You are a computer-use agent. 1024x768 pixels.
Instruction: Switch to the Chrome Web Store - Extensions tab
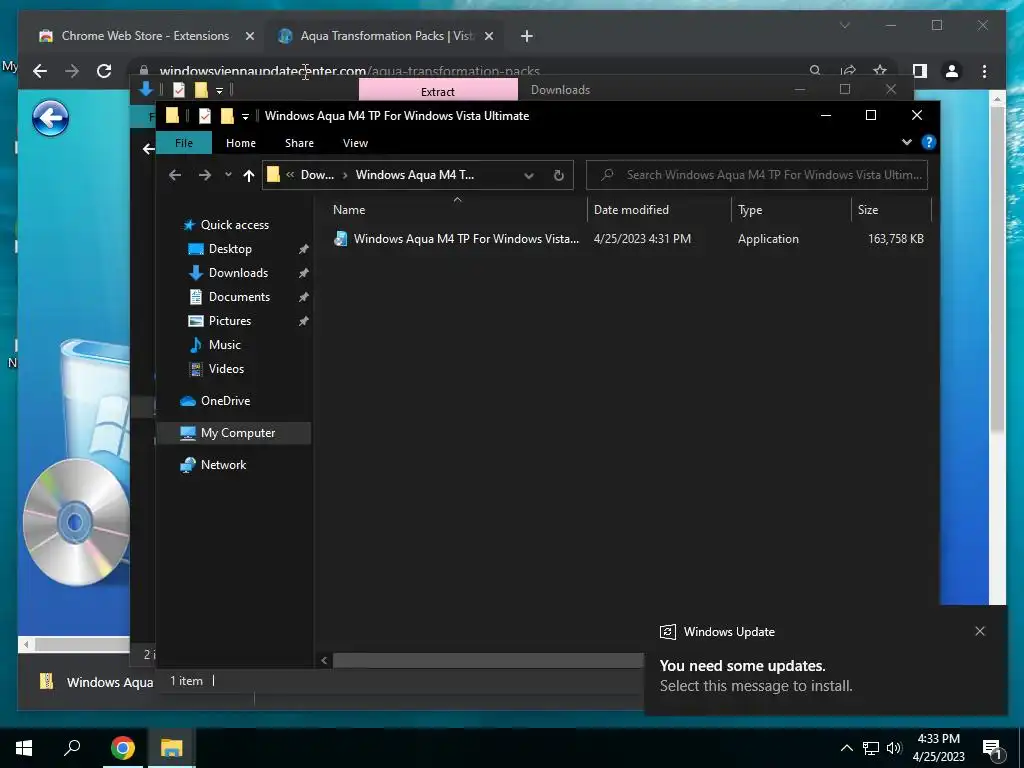click(x=145, y=36)
